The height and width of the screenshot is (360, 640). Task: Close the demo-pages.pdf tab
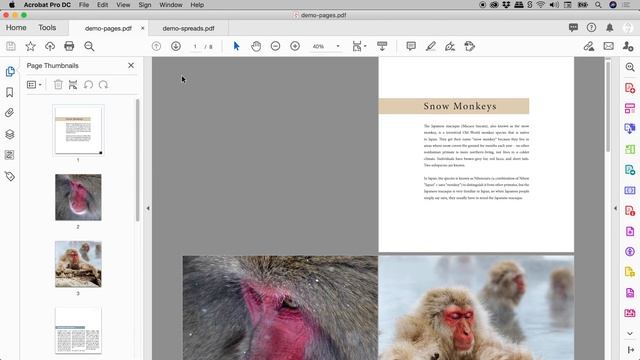(142, 28)
